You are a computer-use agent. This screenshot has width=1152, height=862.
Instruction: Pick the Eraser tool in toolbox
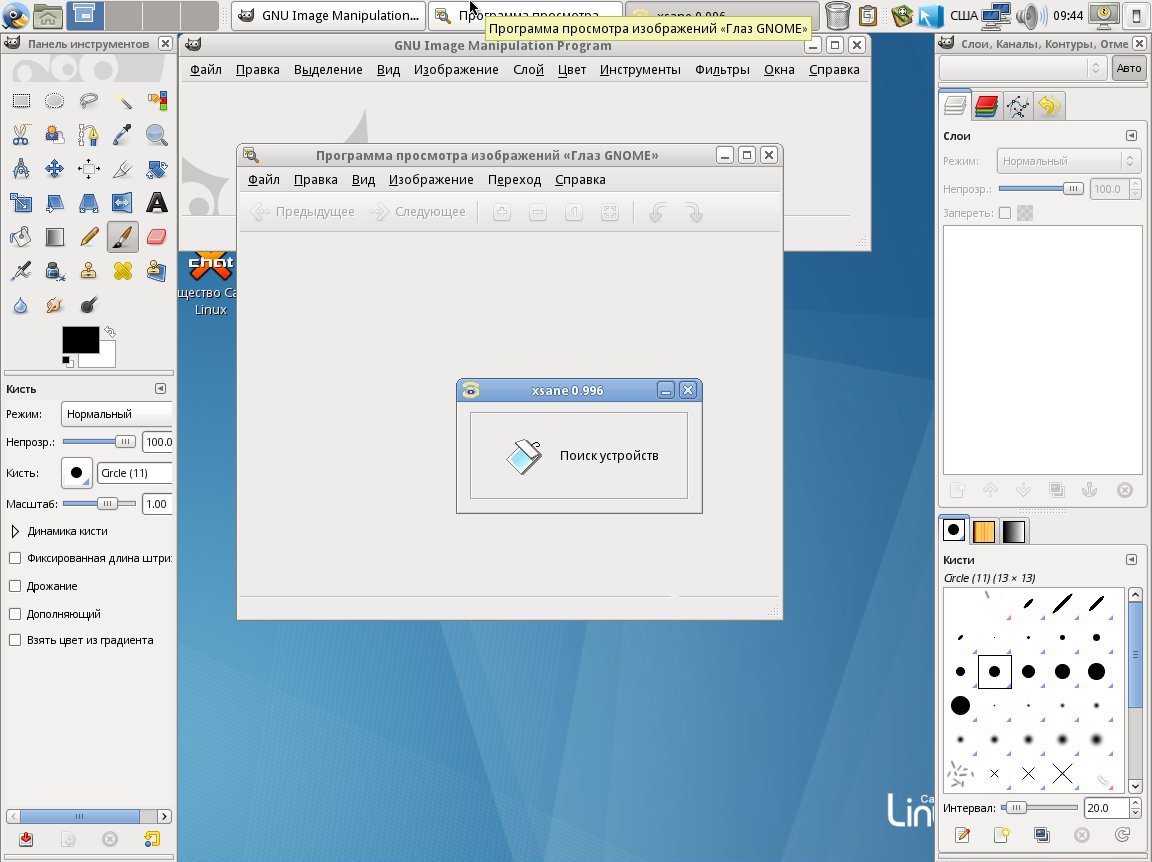[157, 237]
